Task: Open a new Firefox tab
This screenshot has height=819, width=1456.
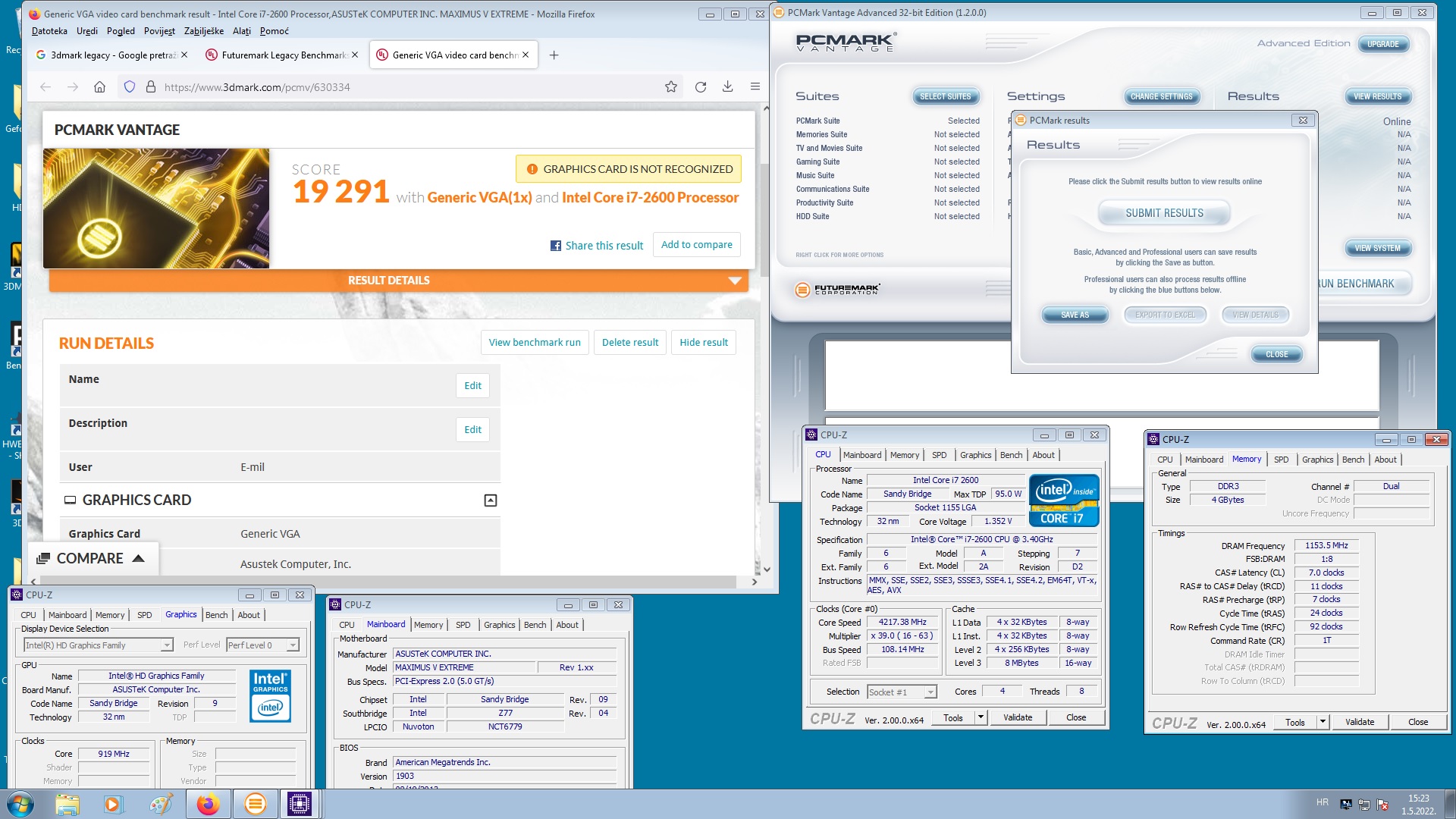Action: [x=554, y=55]
